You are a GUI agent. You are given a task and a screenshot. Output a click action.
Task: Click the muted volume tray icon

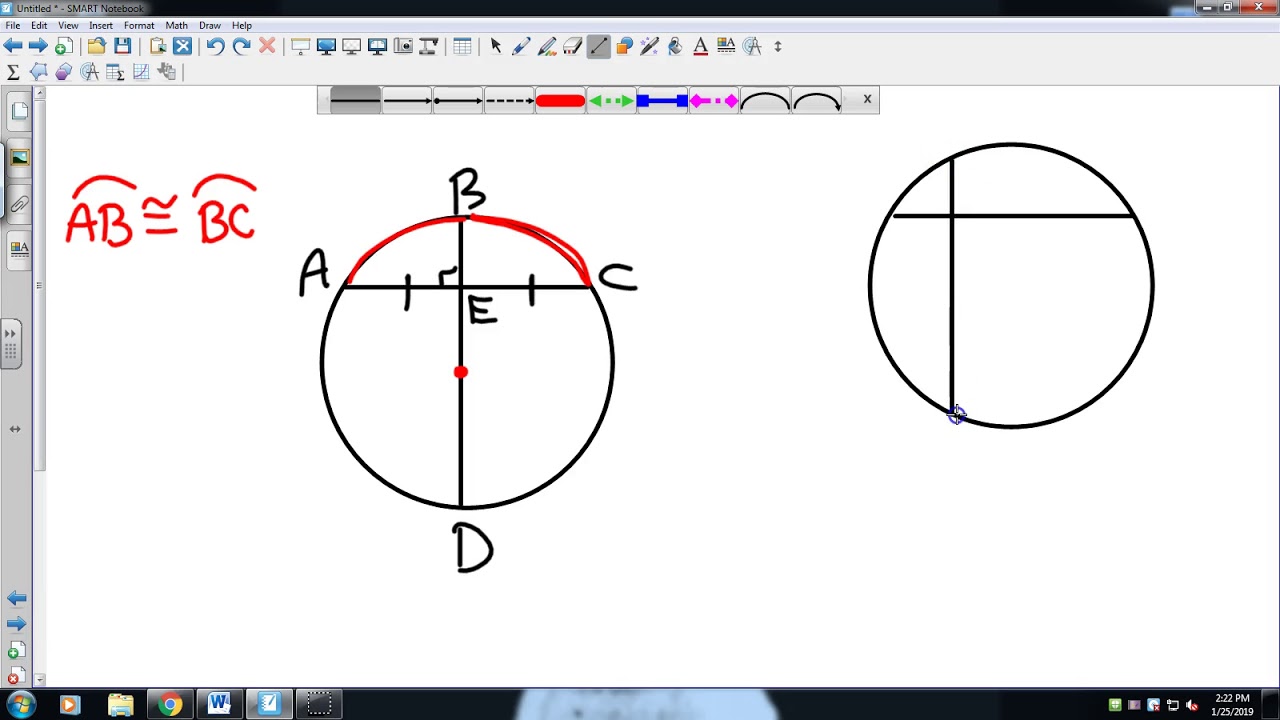pyautogui.click(x=1192, y=705)
